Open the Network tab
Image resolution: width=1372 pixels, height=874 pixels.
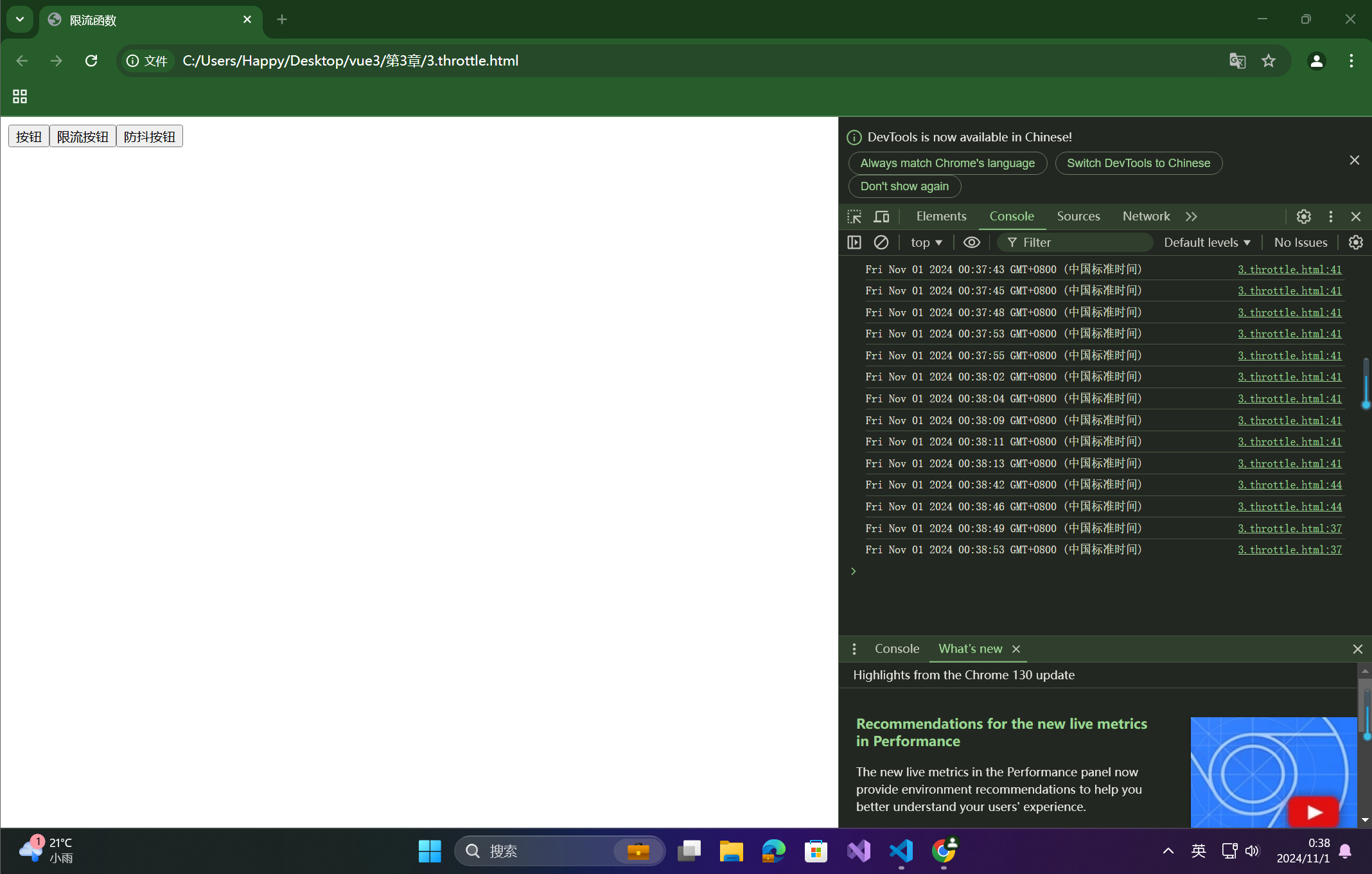[x=1146, y=217]
